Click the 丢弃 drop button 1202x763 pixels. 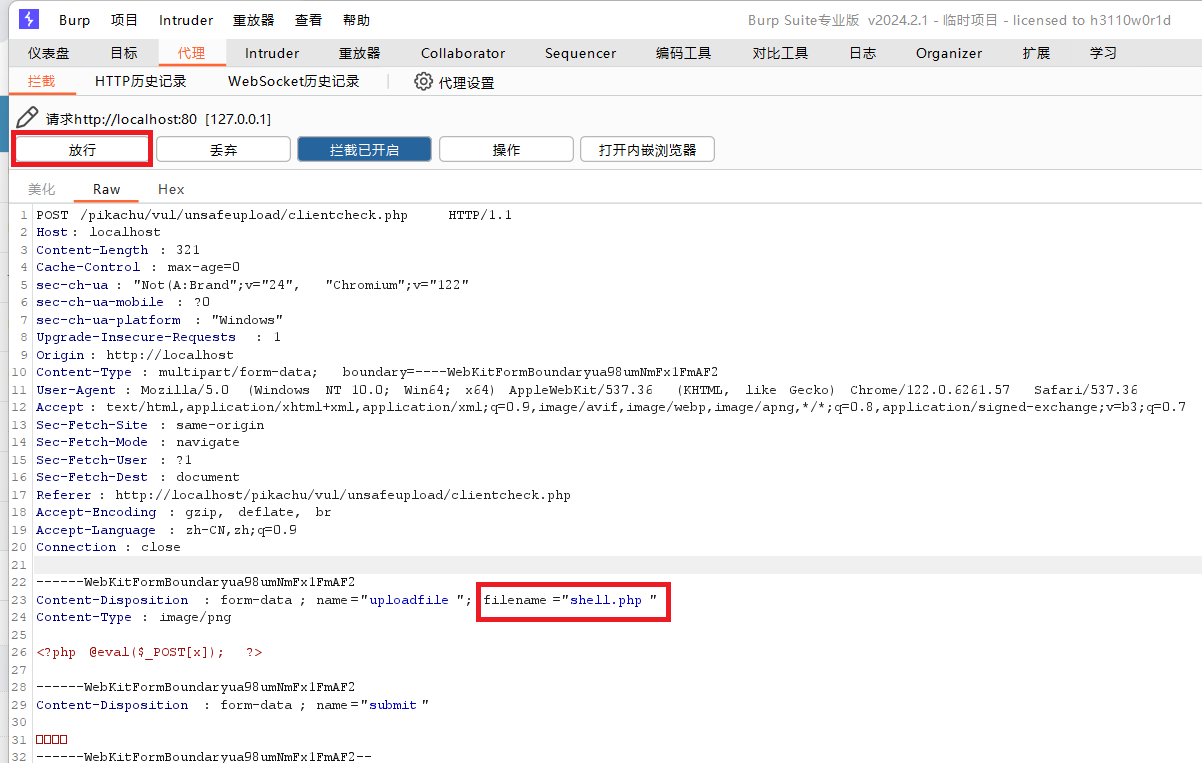pyautogui.click(x=223, y=150)
